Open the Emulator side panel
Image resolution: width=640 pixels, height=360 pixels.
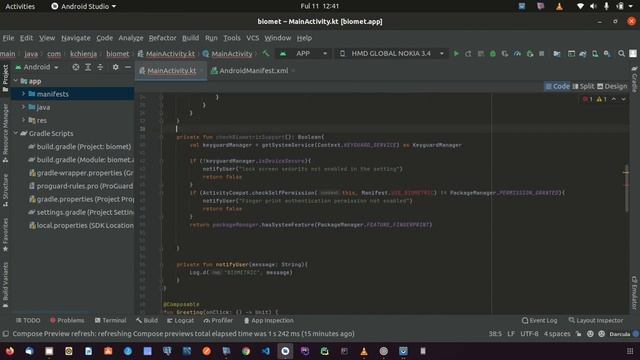tap(634, 292)
